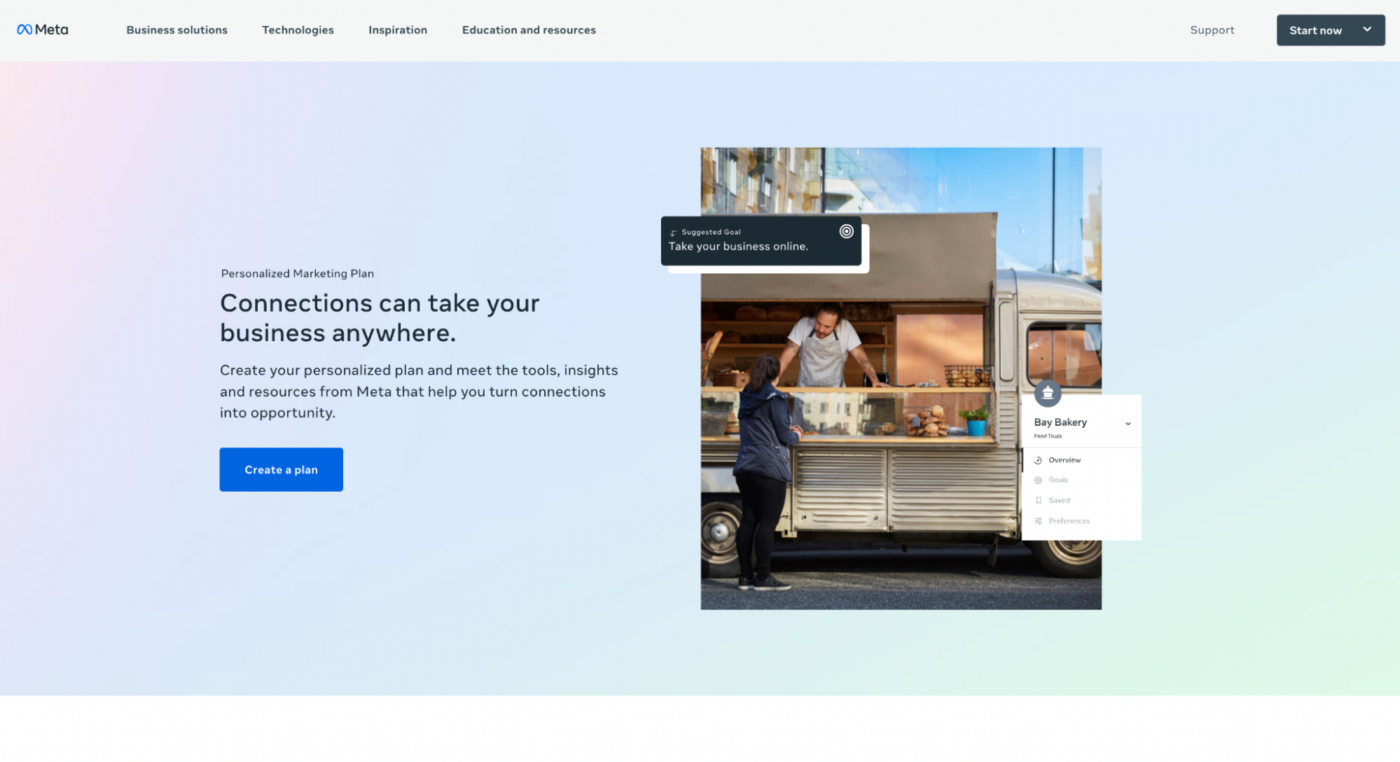Open the Inspiration menu
This screenshot has height=762, width=1400.
pos(397,30)
